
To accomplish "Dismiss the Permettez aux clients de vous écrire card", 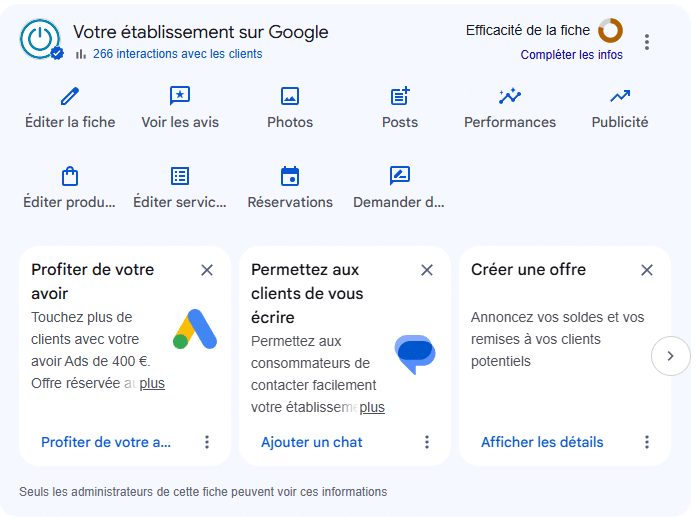I will point(427,270).
